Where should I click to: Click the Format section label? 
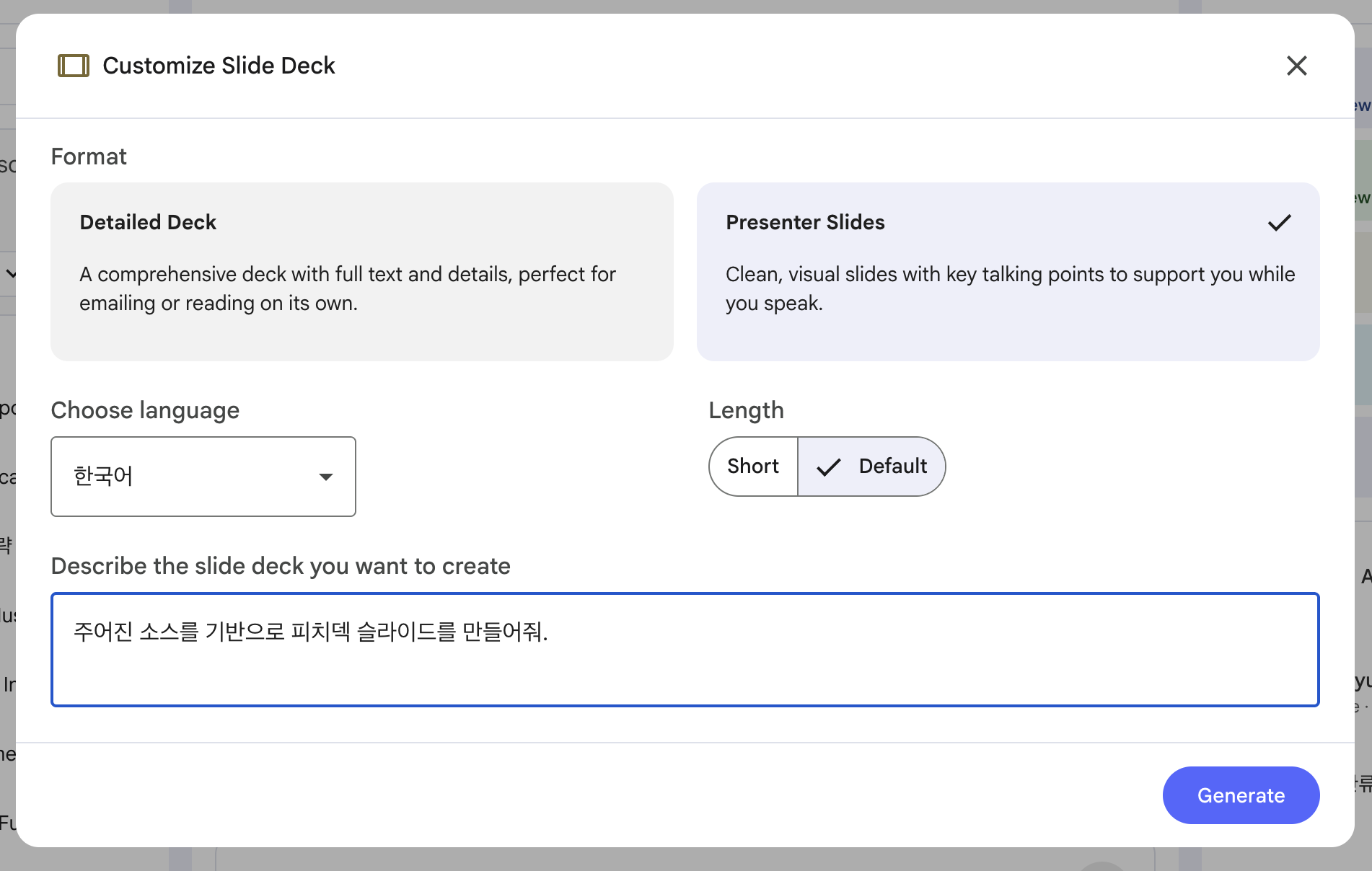pyautogui.click(x=89, y=156)
